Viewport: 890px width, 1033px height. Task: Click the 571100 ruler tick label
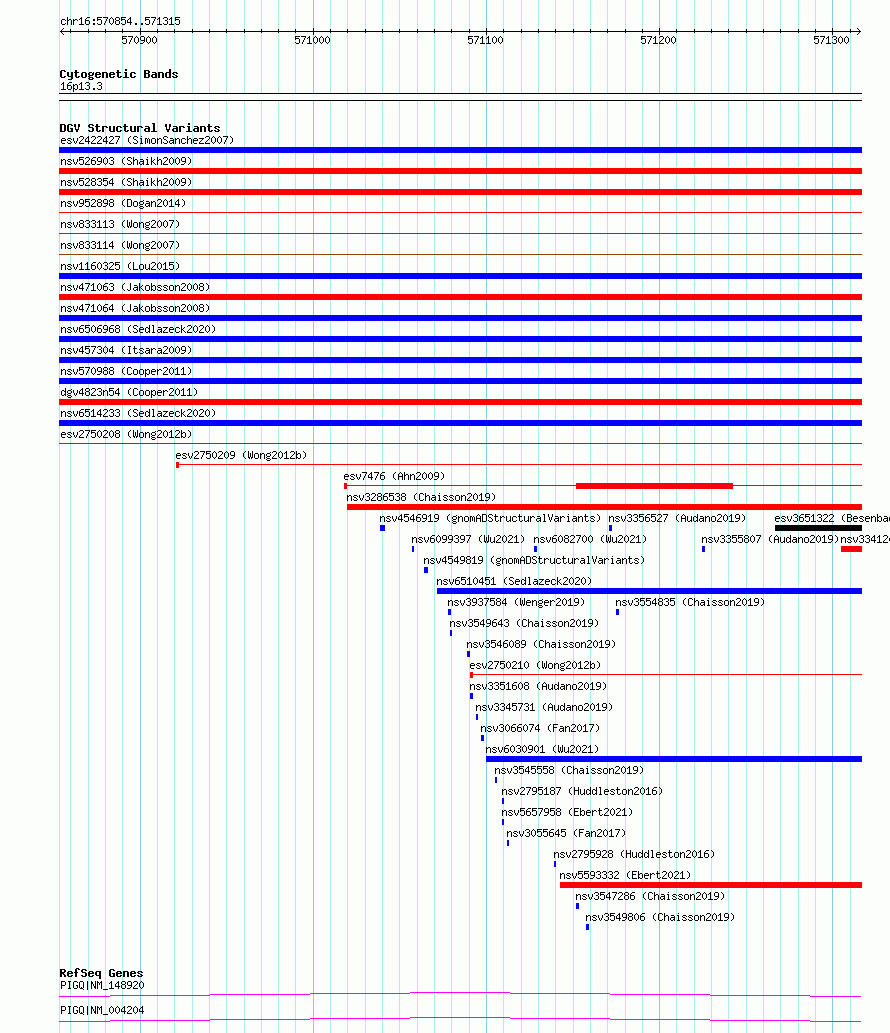click(486, 41)
